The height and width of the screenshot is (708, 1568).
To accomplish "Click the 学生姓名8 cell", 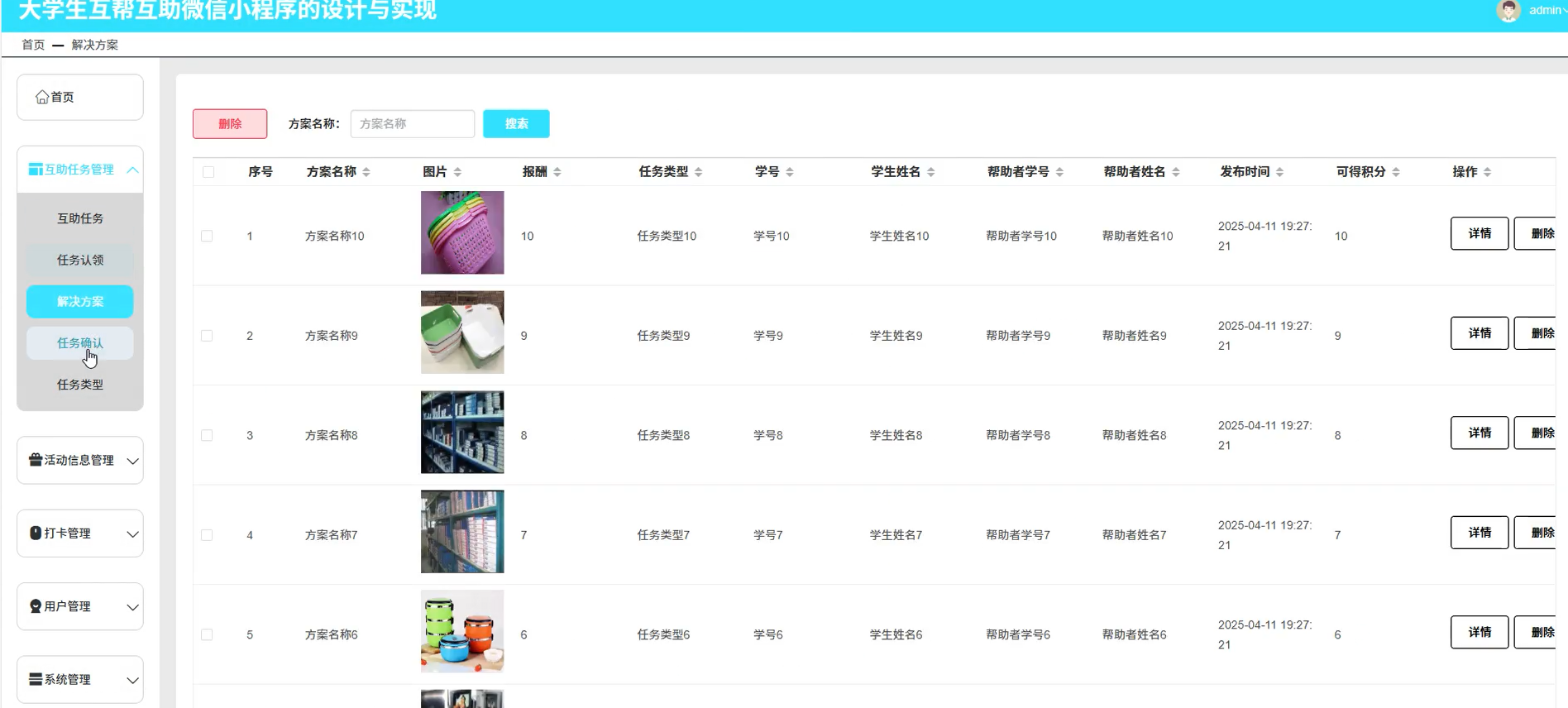I will [x=896, y=436].
